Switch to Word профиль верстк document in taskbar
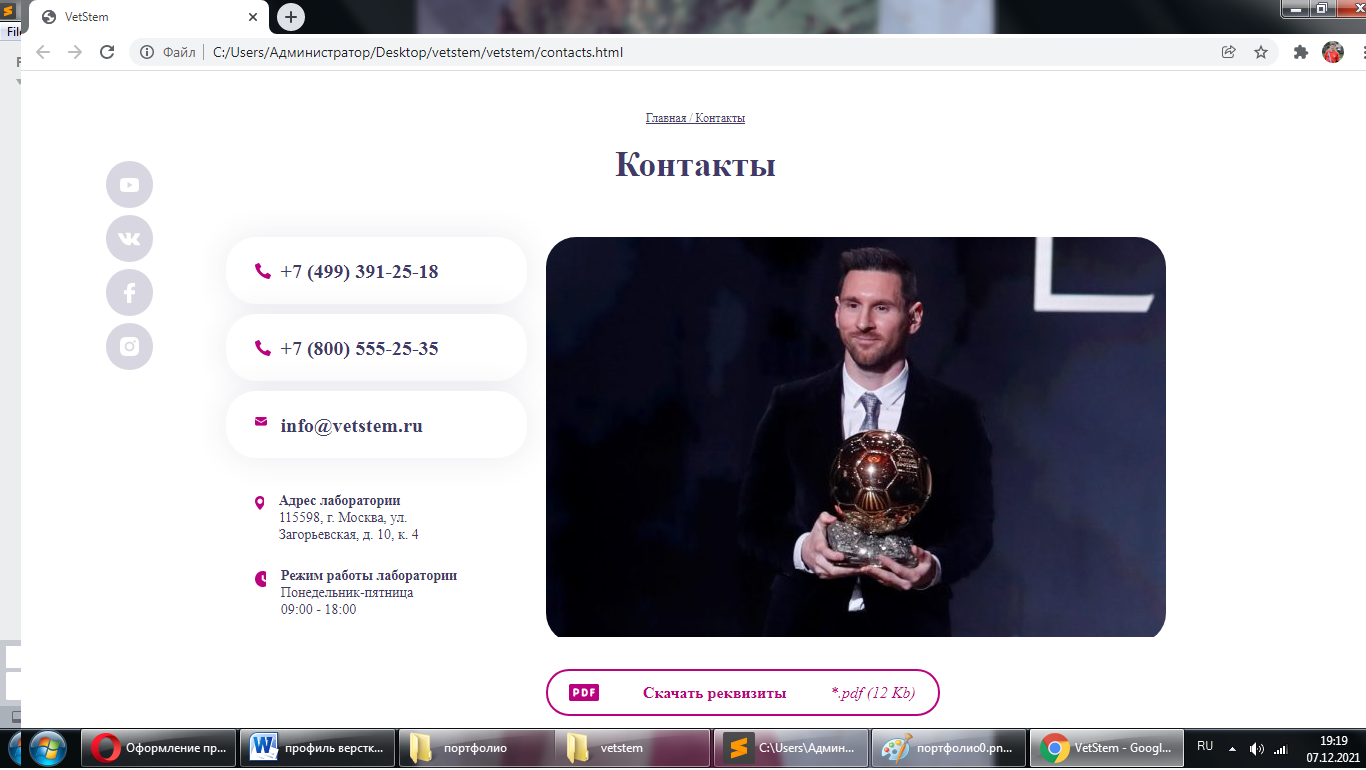The width and height of the screenshot is (1366, 770). (x=317, y=748)
